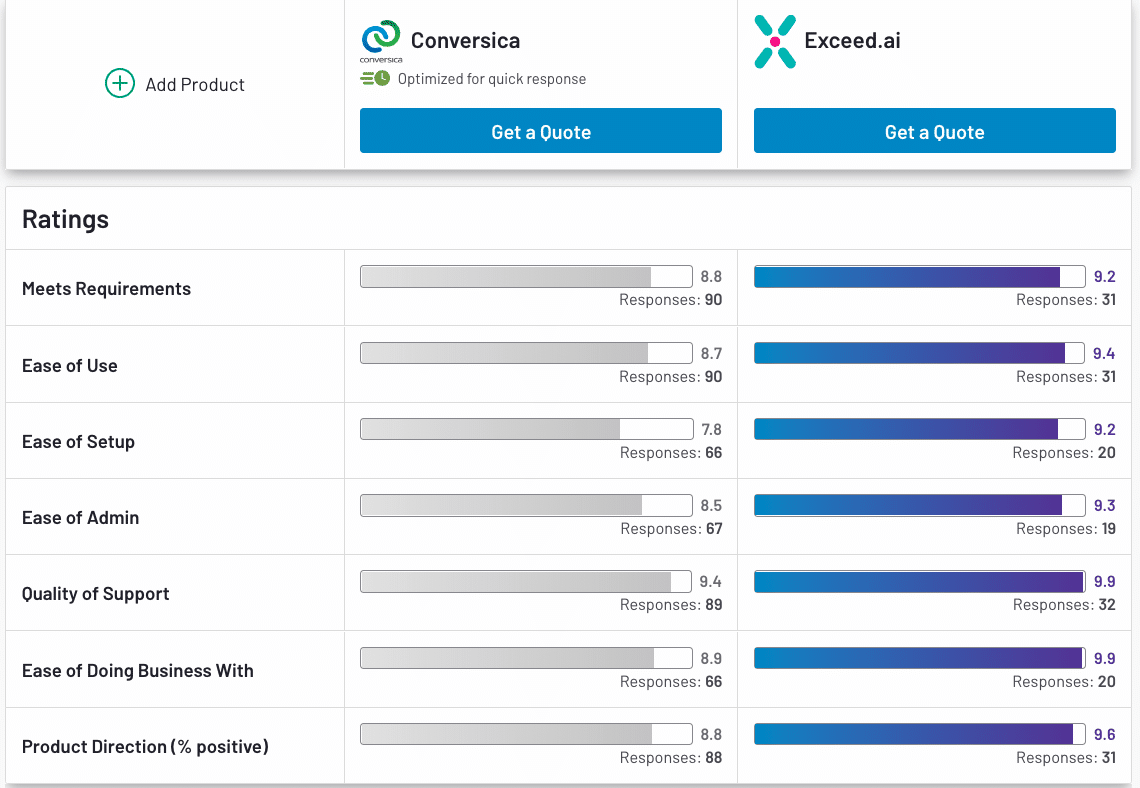Click Conversica's Ease of Use rating bar
1140x788 pixels.
click(x=526, y=353)
